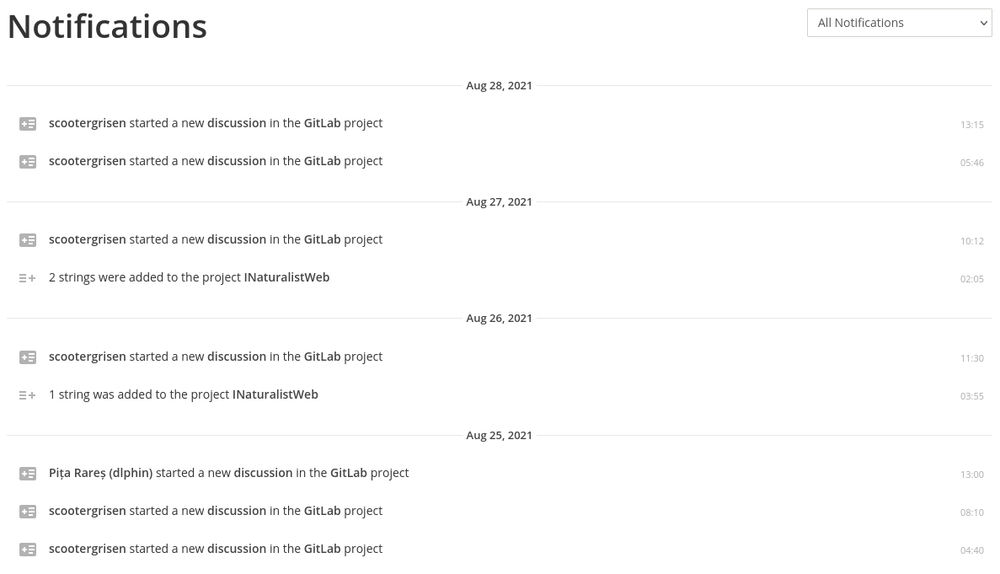Open Pița Rareș (dlphin) user profile link

pyautogui.click(x=101, y=473)
